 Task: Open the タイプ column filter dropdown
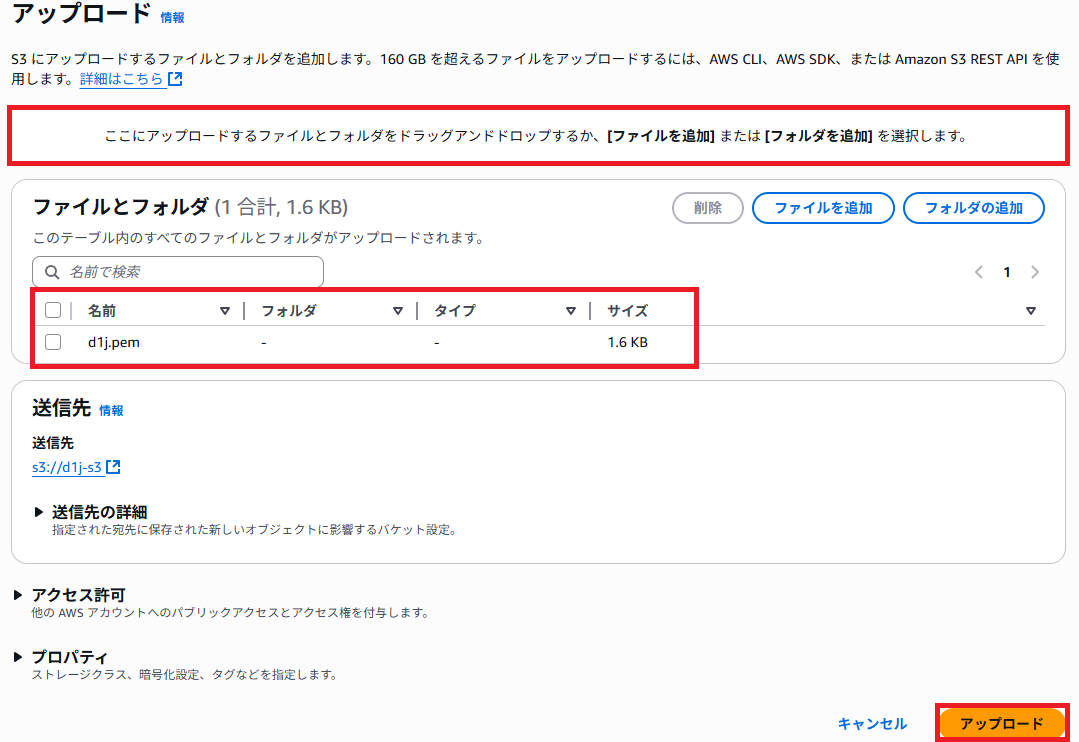pos(571,310)
